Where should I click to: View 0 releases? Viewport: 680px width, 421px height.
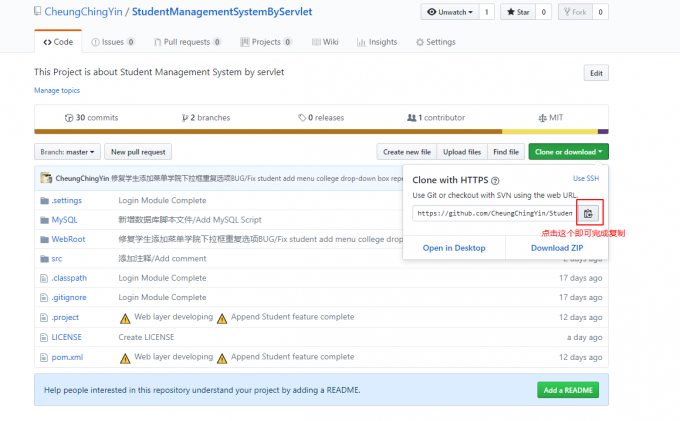pyautogui.click(x=321, y=117)
